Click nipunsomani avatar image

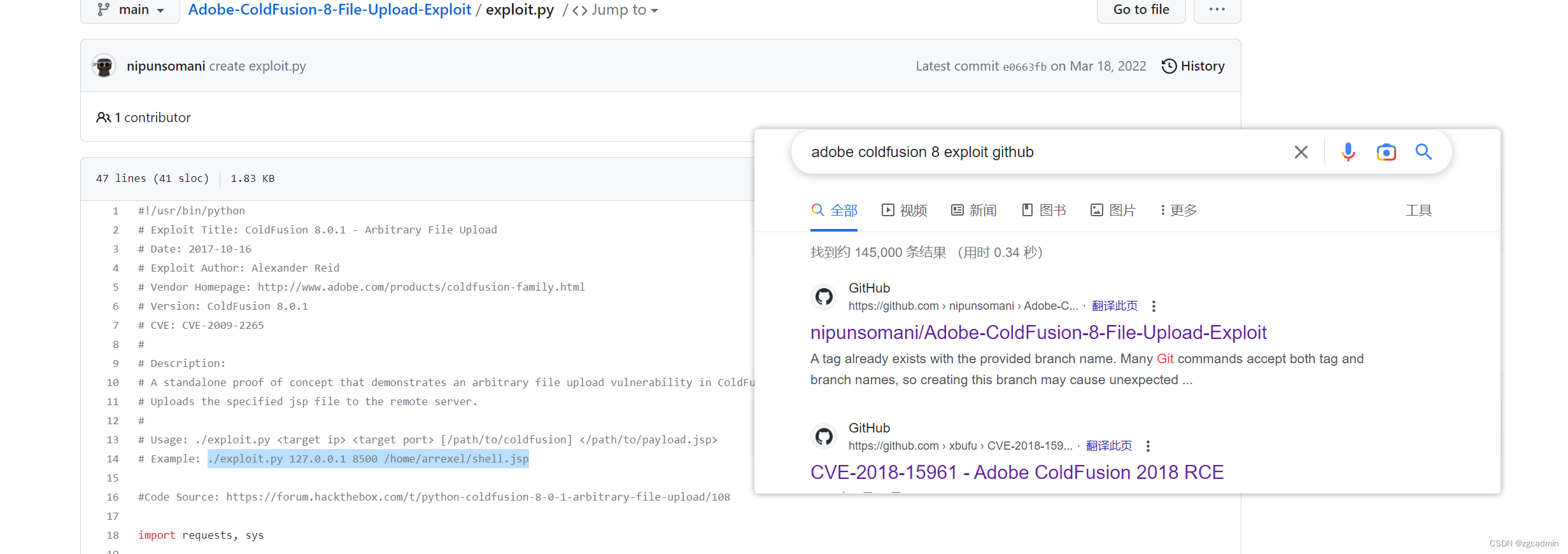point(104,66)
